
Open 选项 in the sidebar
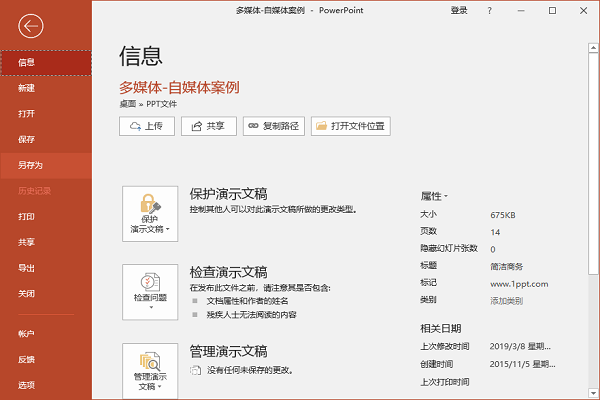(x=46, y=385)
